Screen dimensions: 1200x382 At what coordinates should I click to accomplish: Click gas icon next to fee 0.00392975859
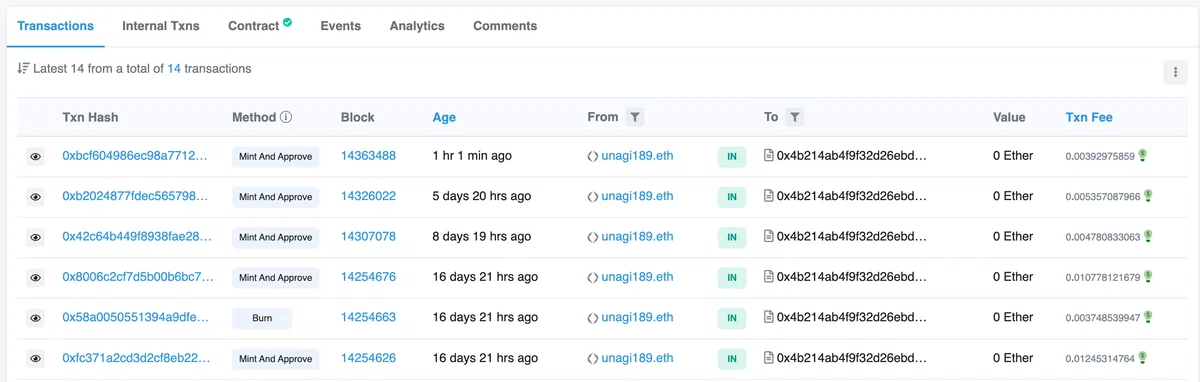pyautogui.click(x=1142, y=155)
